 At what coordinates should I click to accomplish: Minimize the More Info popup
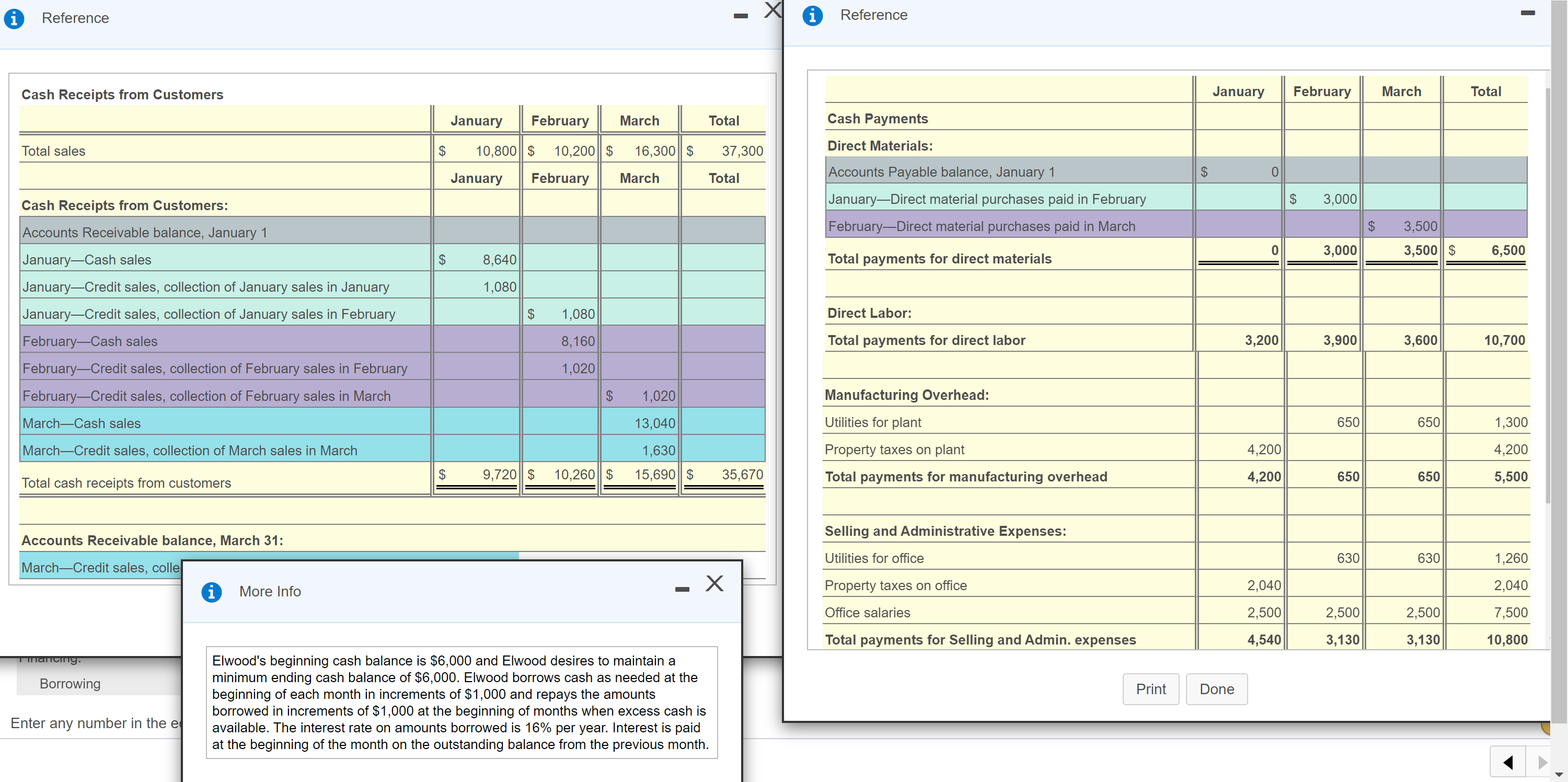(x=682, y=589)
